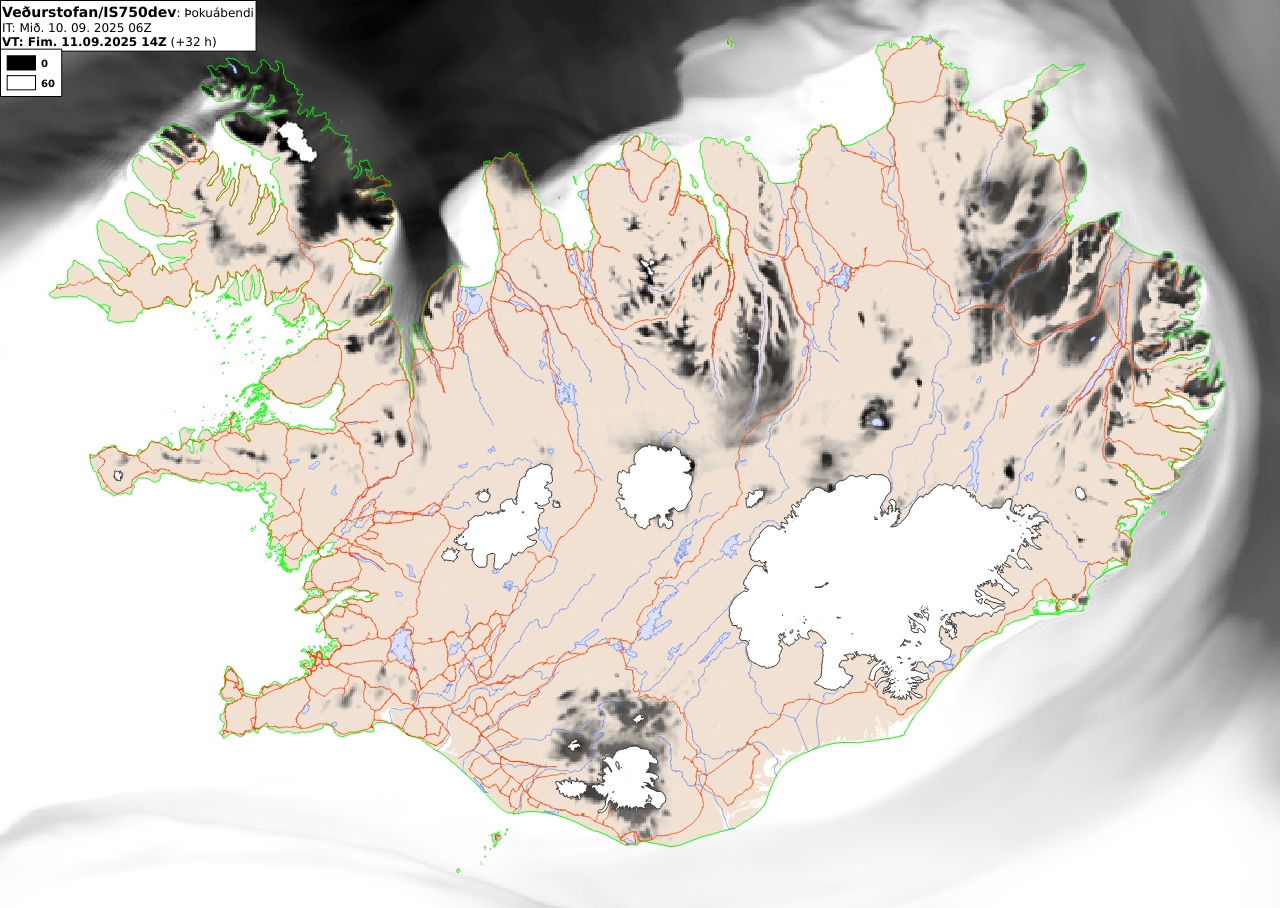Select the title text 'Veðurstofan/IS750dev'
This screenshot has width=1280, height=908.
pyautogui.click(x=89, y=12)
